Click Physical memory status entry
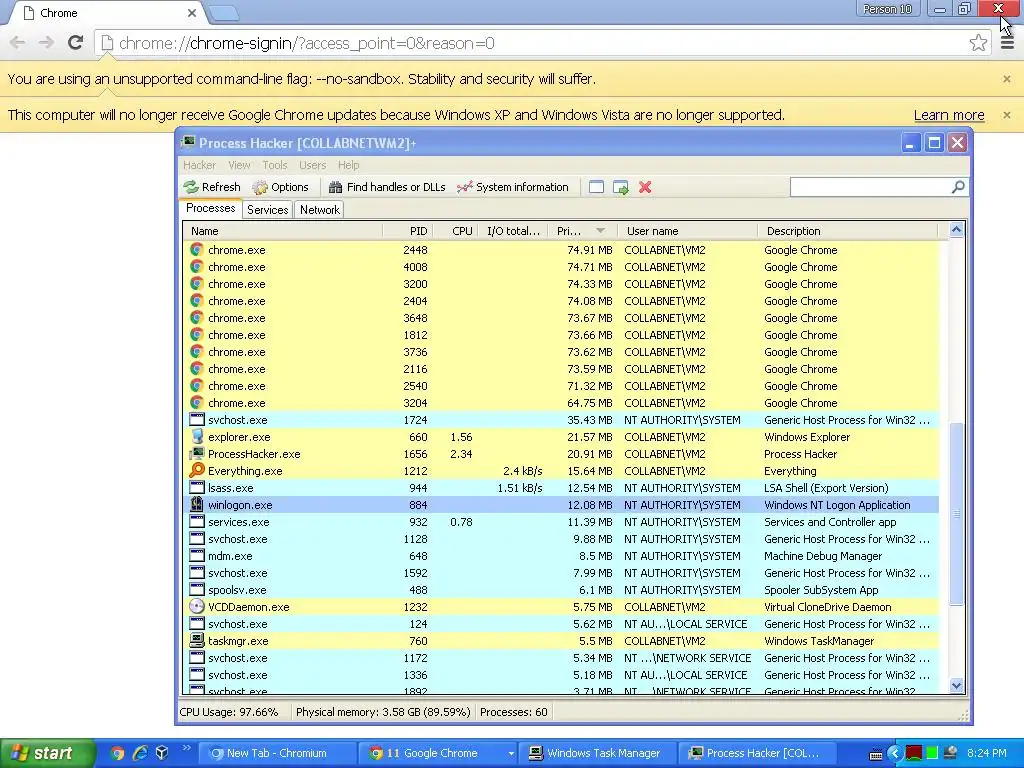This screenshot has width=1024, height=768. click(383, 712)
